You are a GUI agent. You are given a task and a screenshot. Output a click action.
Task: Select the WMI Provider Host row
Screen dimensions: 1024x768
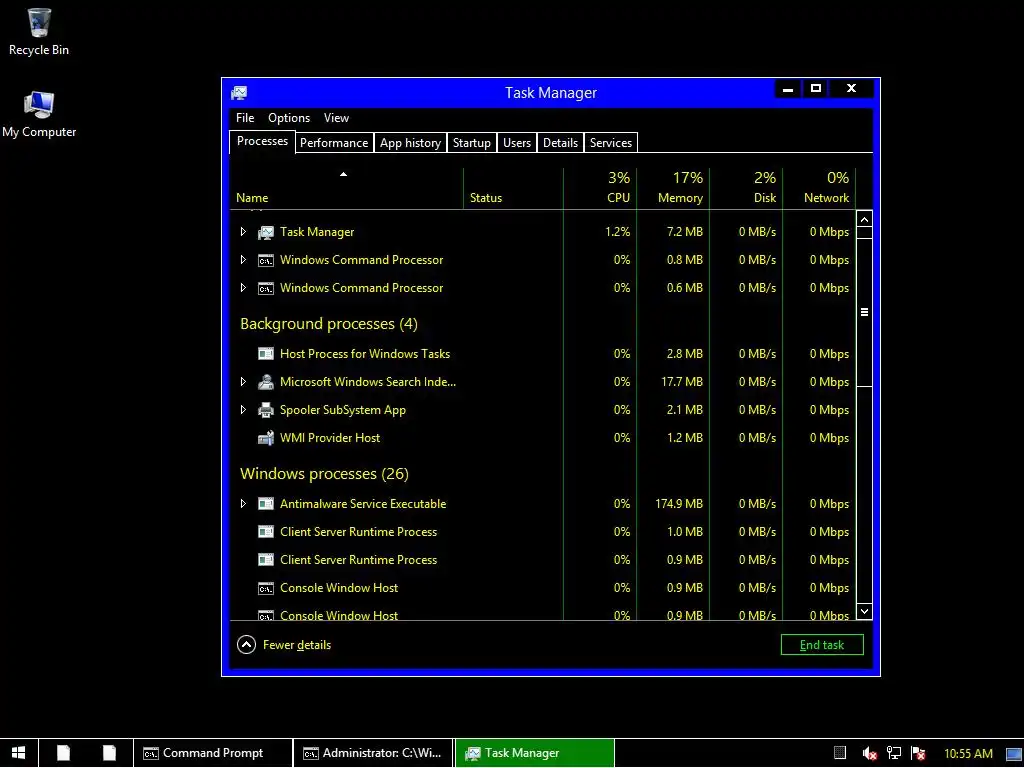(543, 438)
